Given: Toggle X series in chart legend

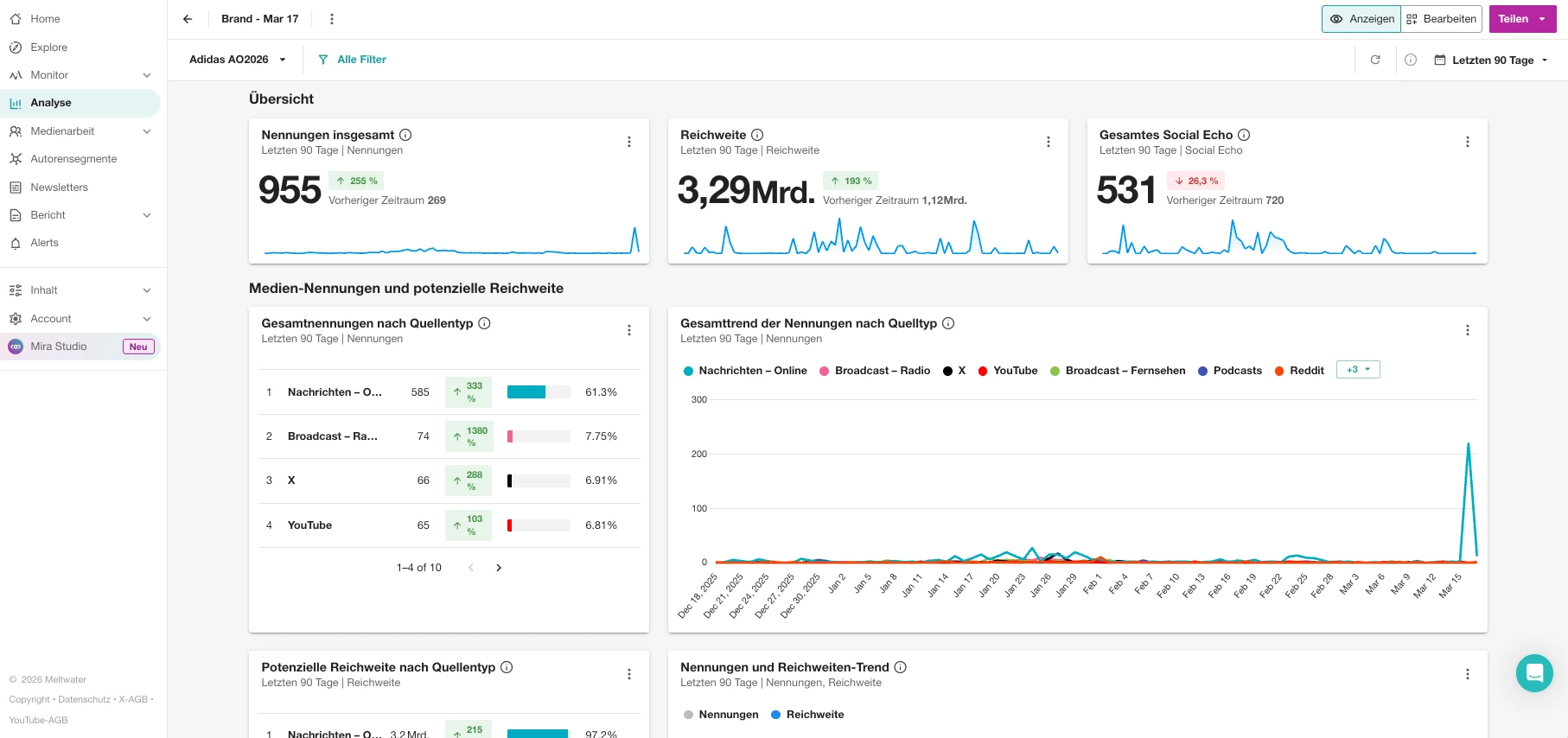Looking at the screenshot, I should point(954,371).
